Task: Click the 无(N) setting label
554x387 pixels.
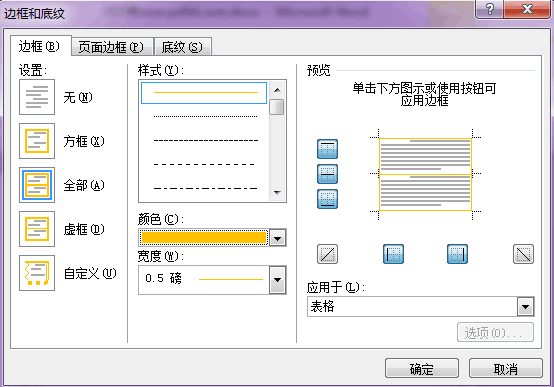Action: 78,97
